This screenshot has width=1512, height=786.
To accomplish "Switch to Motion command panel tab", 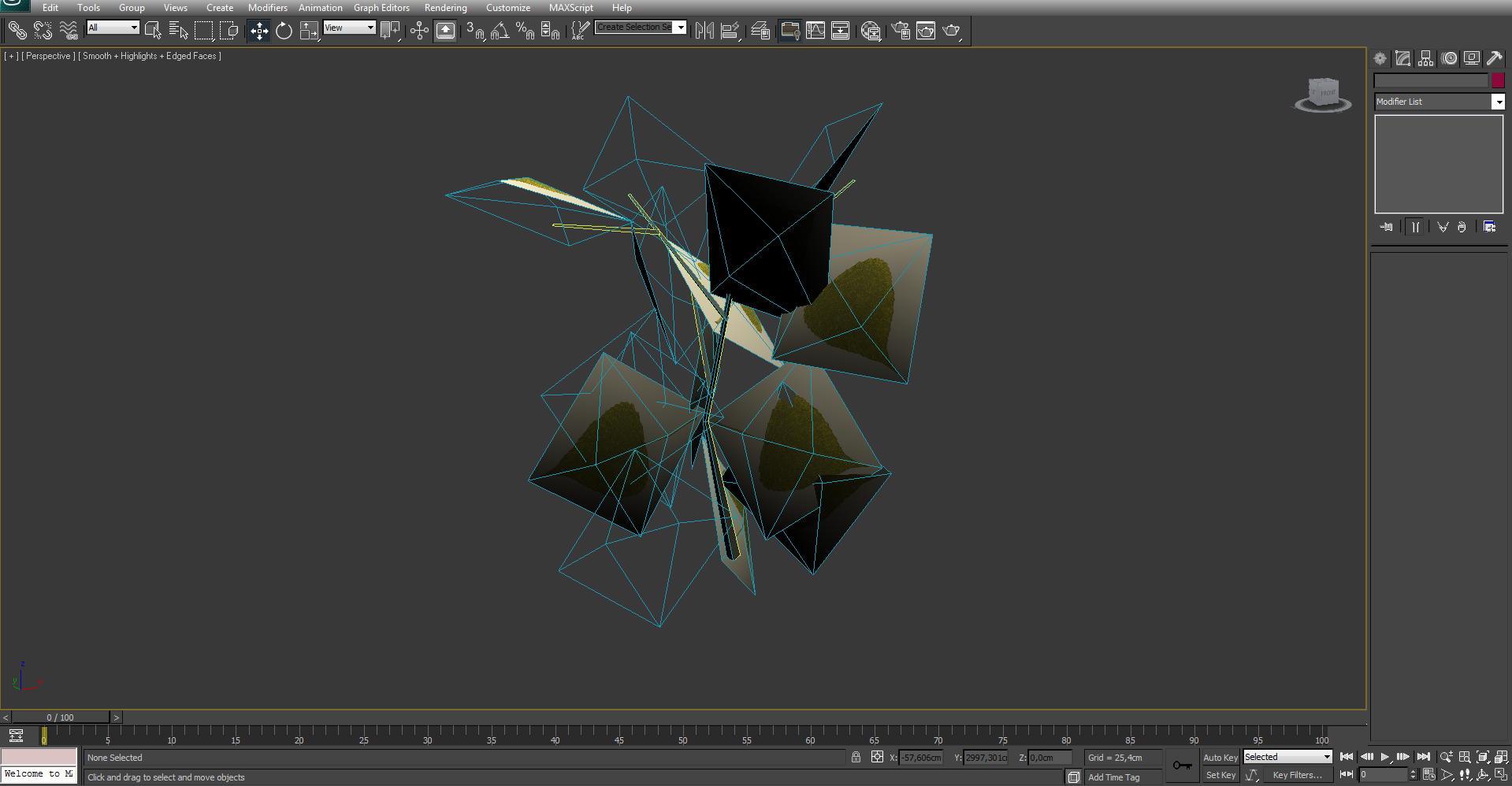I will 1449,58.
